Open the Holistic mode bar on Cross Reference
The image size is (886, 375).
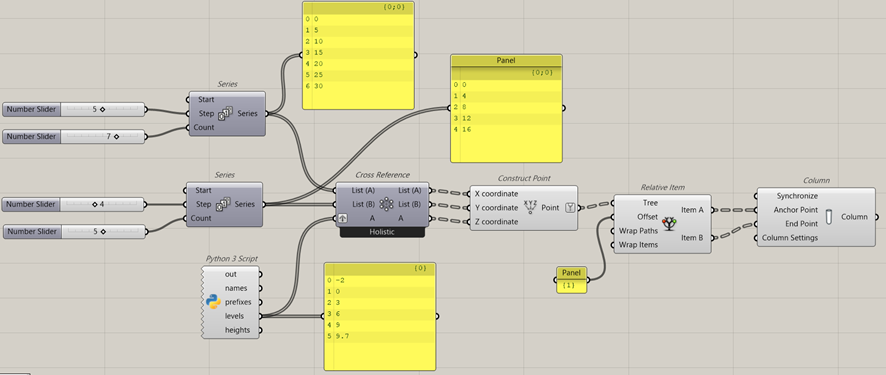[382, 232]
